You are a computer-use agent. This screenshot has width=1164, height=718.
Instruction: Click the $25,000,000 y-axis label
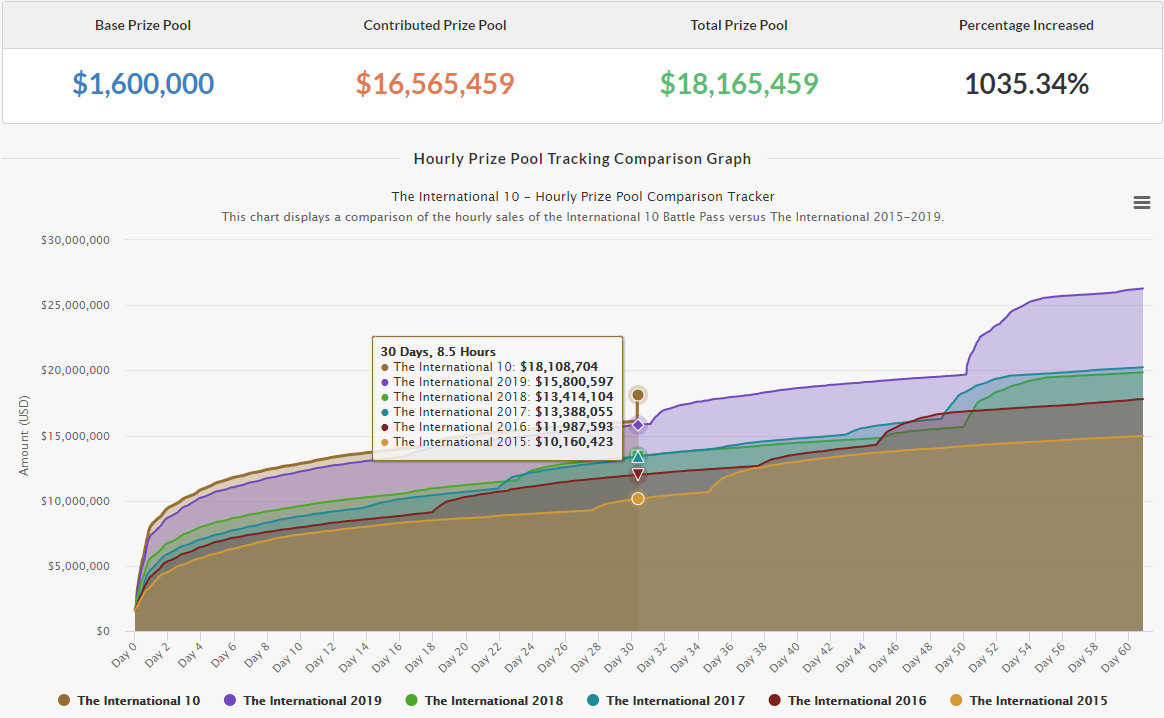76,305
